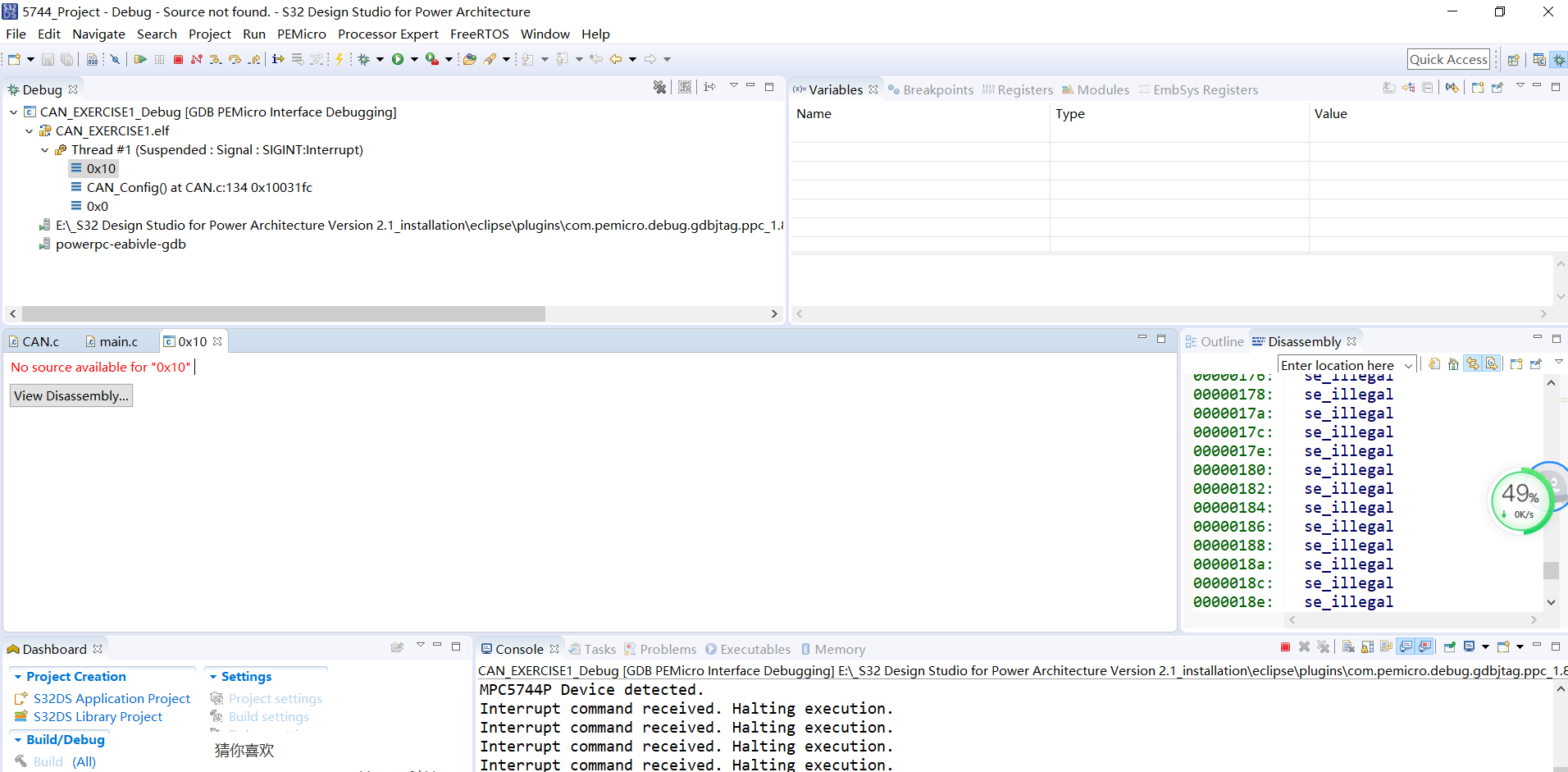Click the S32DS Application Project link

click(112, 698)
